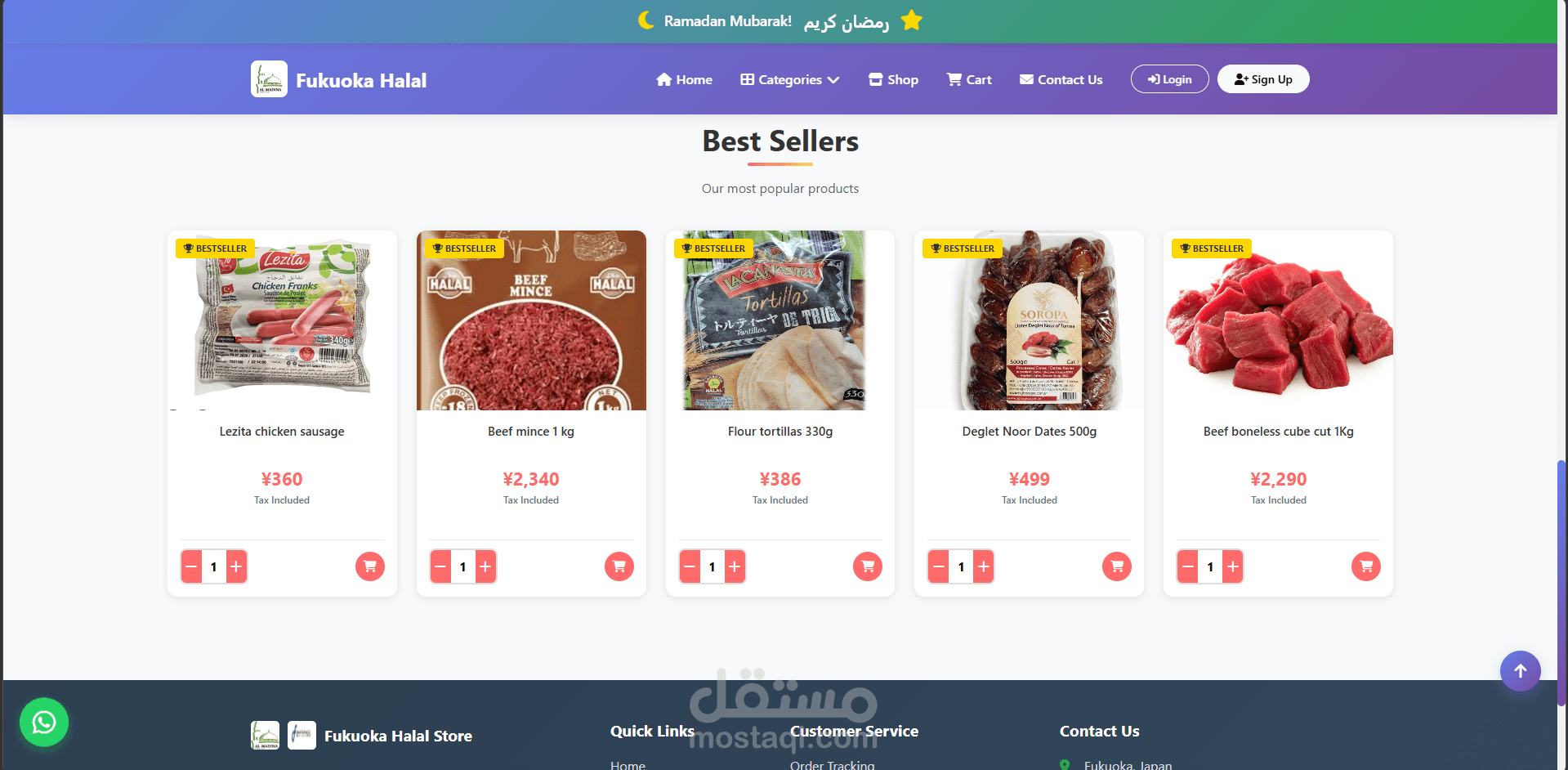Image resolution: width=1568 pixels, height=770 pixels.
Task: Click quantity field for Flour tortillas
Action: (712, 566)
